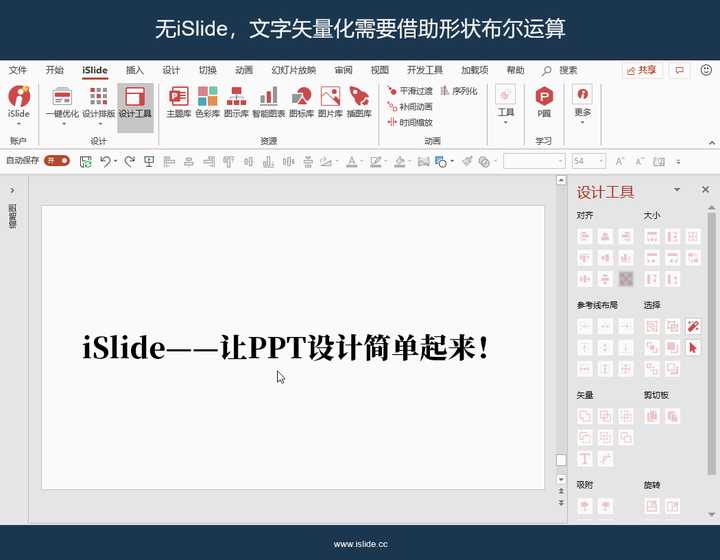Click 补间动画 animation option

click(x=410, y=106)
